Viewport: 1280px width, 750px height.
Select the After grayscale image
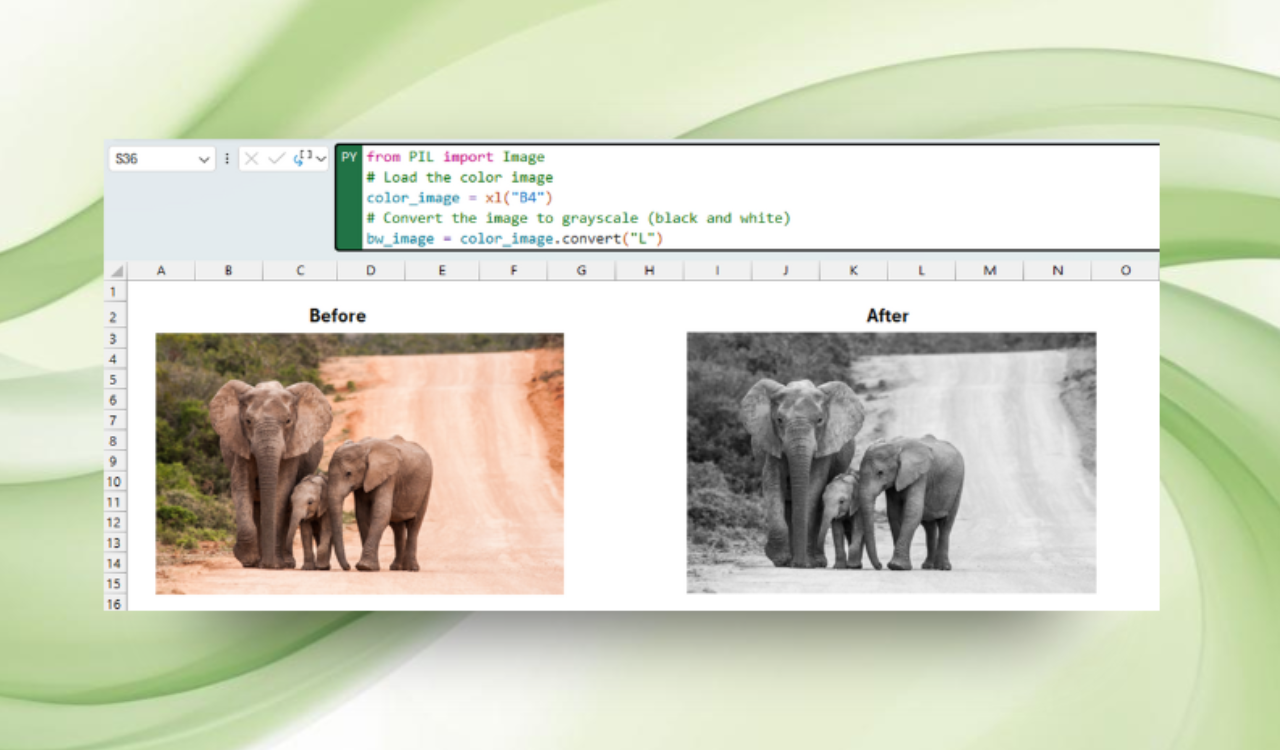coord(890,460)
